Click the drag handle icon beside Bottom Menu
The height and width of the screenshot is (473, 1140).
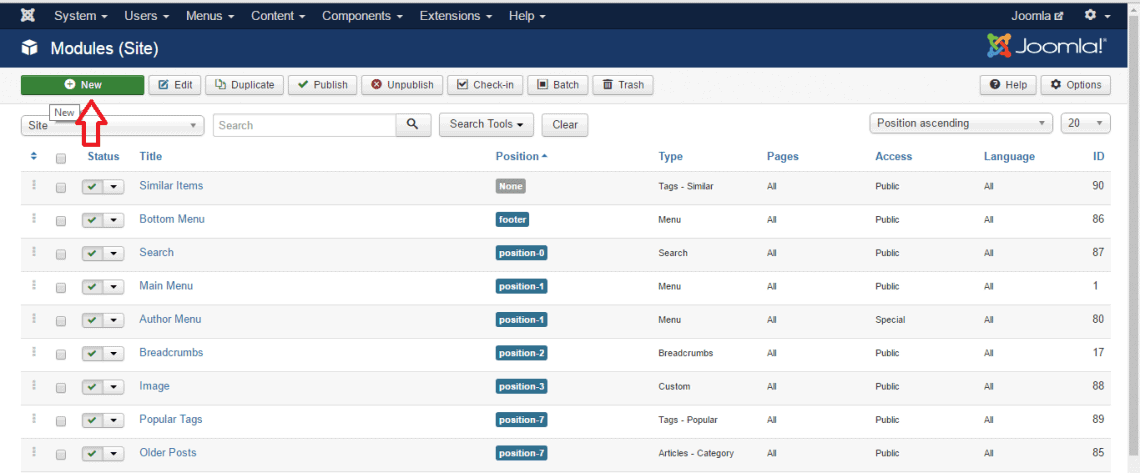coord(34,219)
